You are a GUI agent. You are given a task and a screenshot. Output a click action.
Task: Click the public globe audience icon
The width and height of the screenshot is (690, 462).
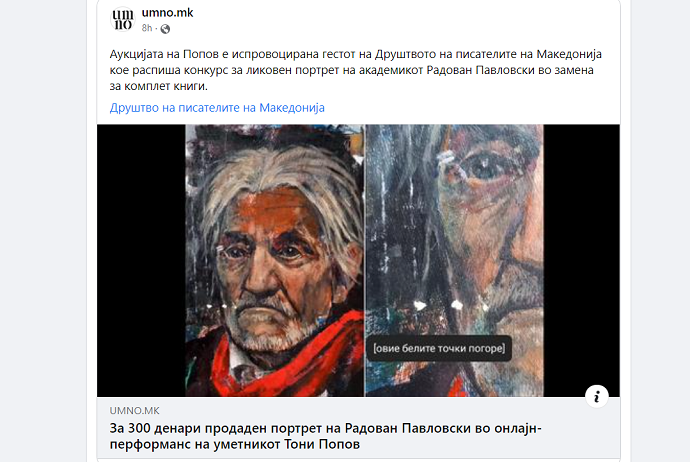[165, 29]
